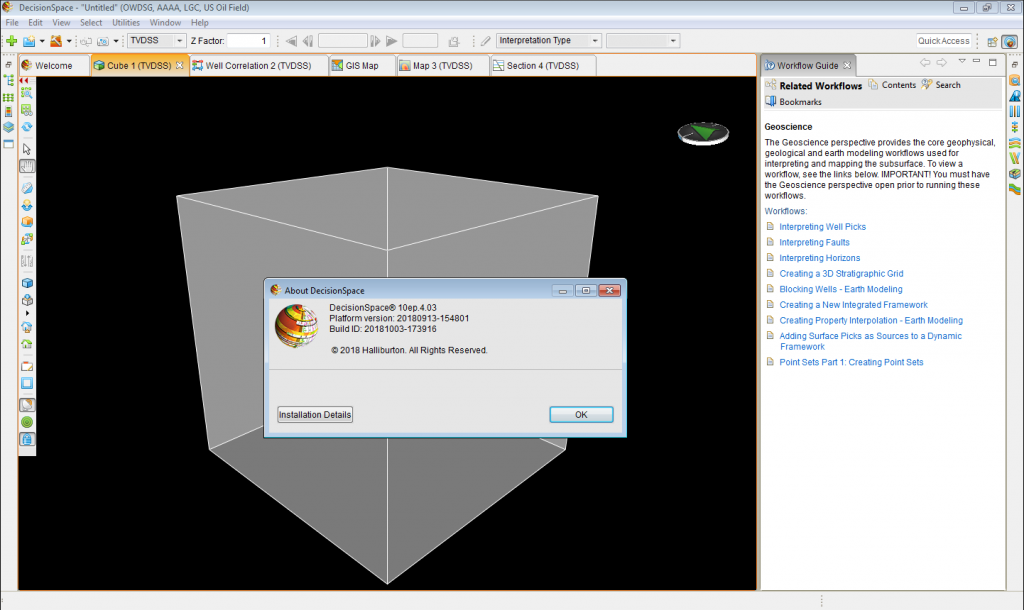Click the tree hierarchy icon in left strip
Screen dimensions: 1024x610
[8, 80]
